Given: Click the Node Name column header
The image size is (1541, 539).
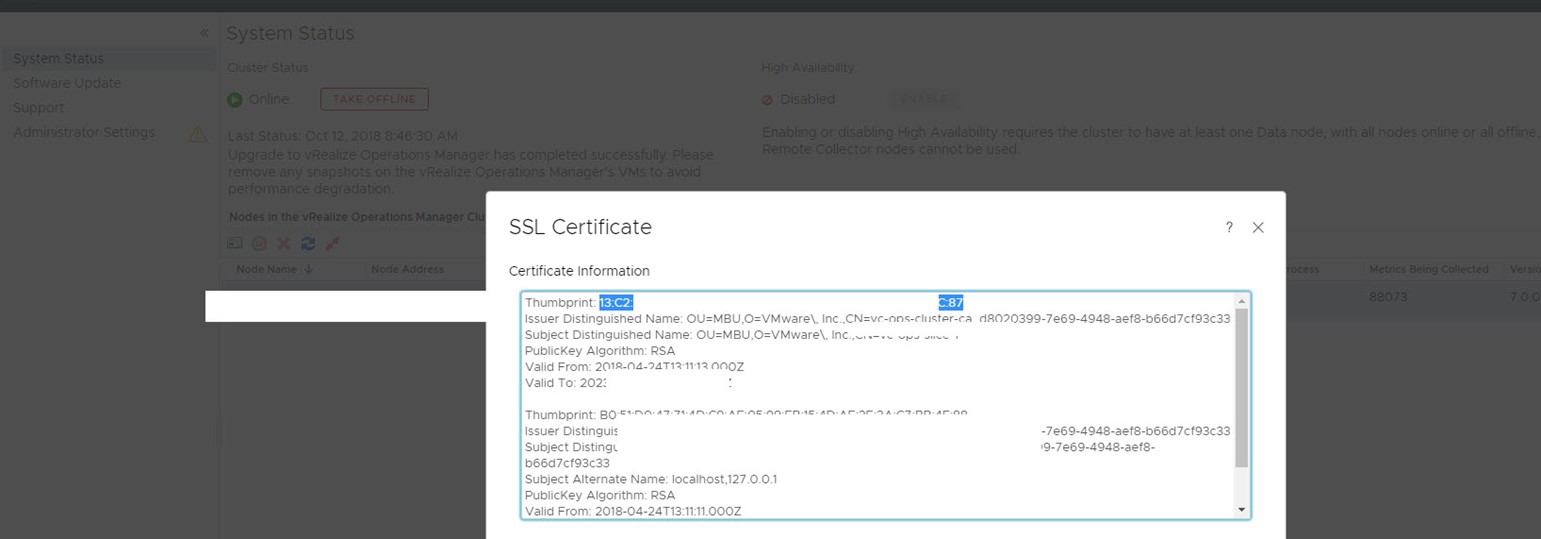Looking at the screenshot, I should click(x=266, y=269).
